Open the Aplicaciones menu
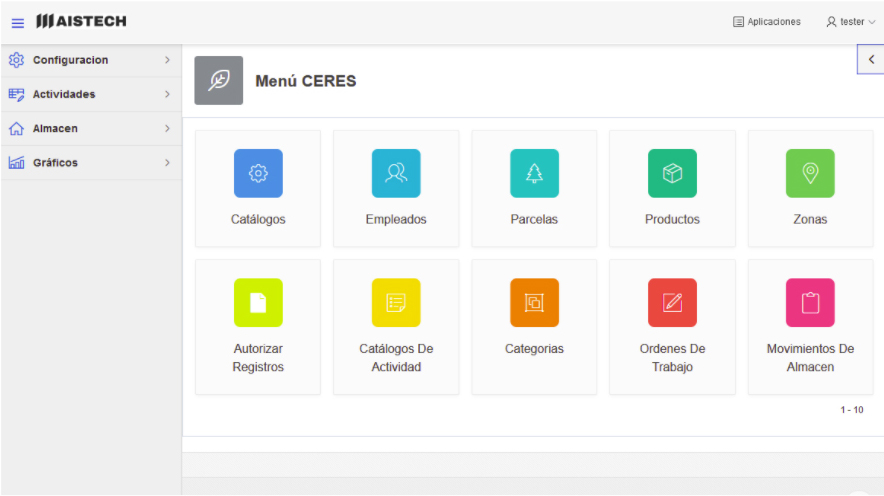Image resolution: width=884 pixels, height=496 pixels. click(x=767, y=21)
